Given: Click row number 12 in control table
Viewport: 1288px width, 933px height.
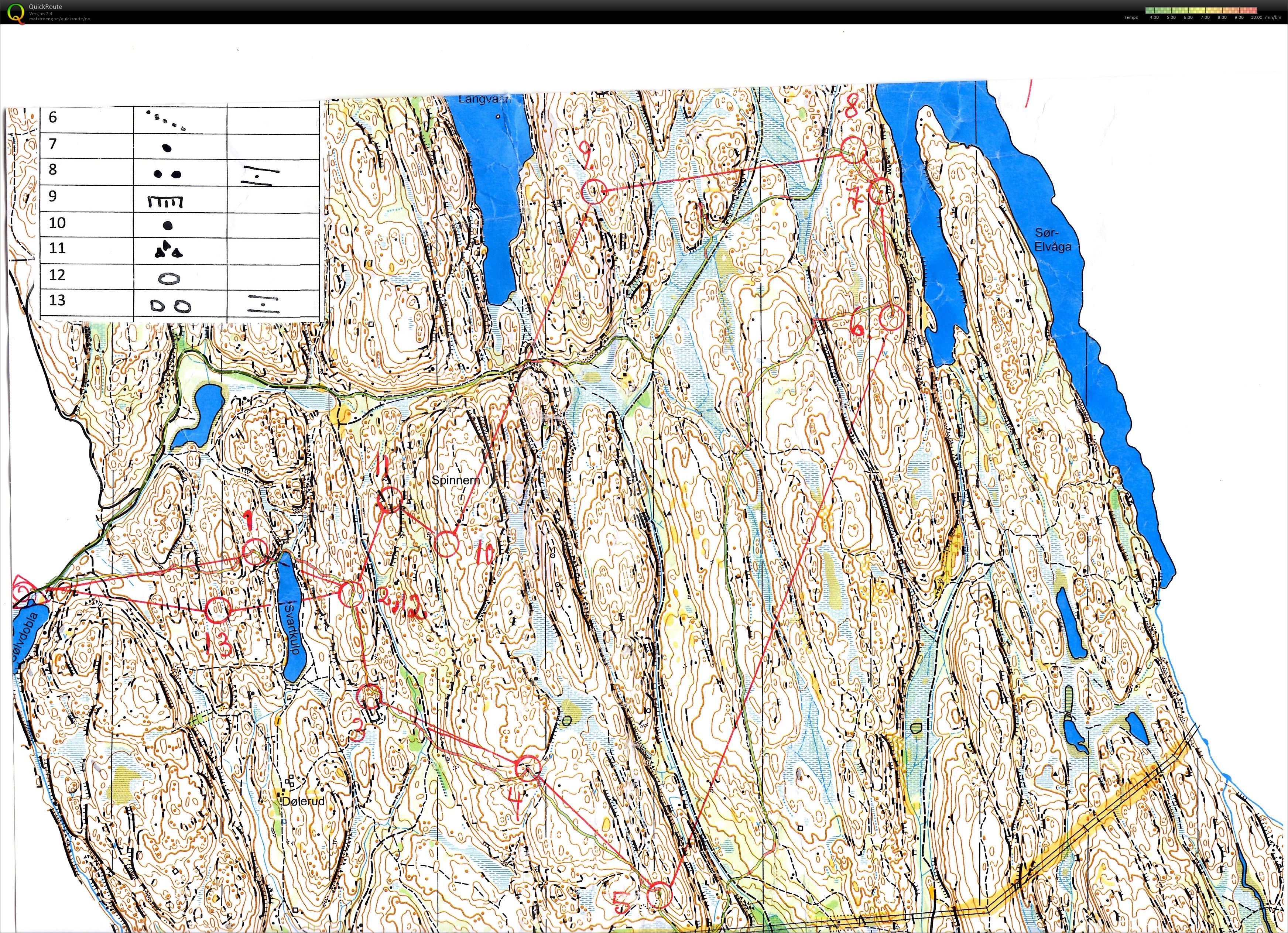Looking at the screenshot, I should click(x=57, y=275).
